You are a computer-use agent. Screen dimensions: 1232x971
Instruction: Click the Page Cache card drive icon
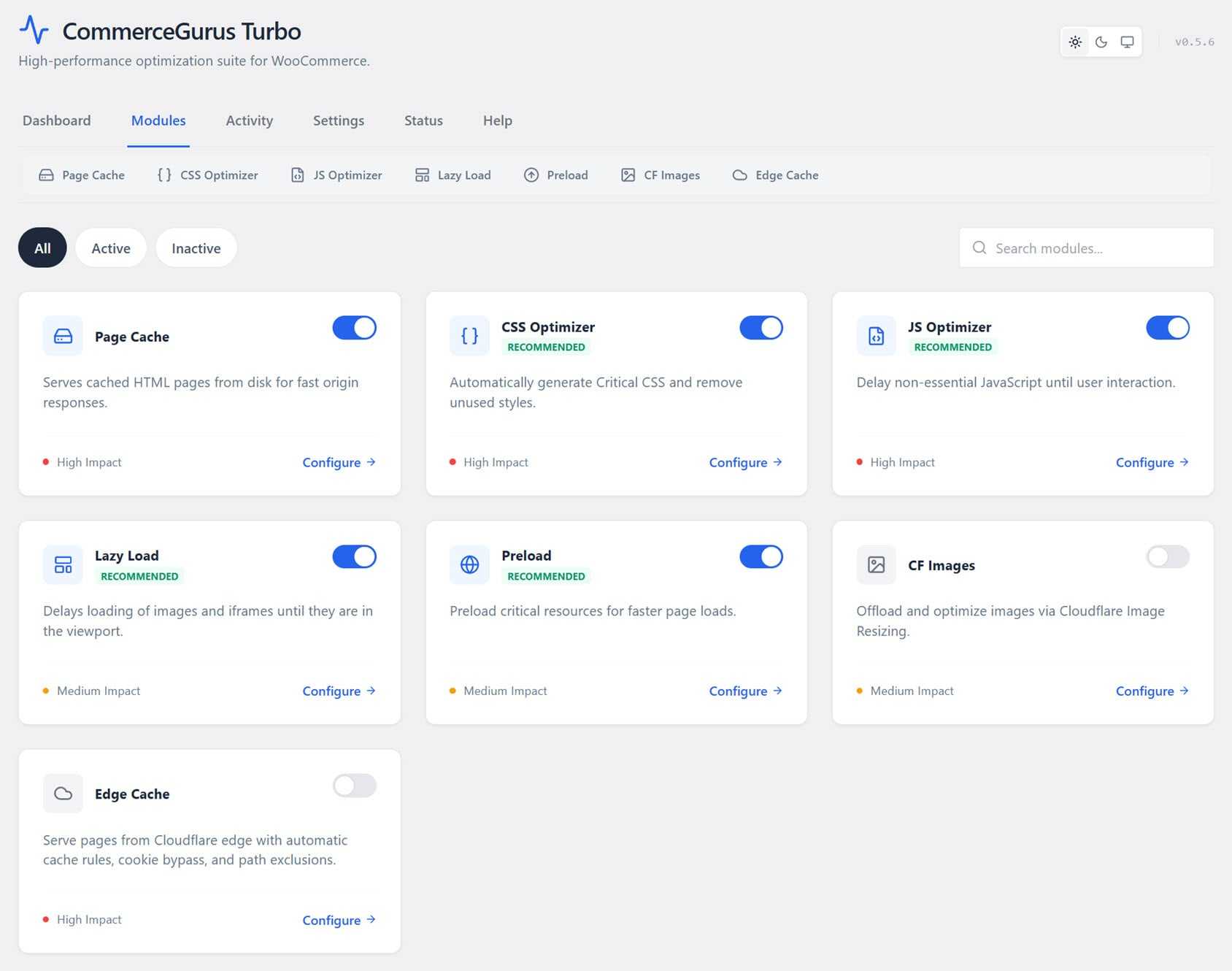click(63, 336)
